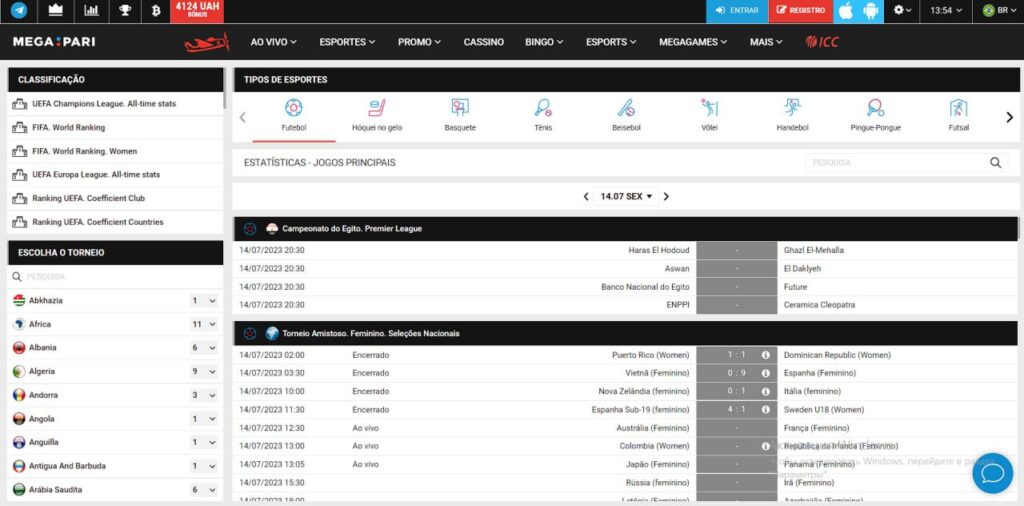Click the Apple app download icon
Viewport: 1024px width, 506px height.
(x=845, y=11)
